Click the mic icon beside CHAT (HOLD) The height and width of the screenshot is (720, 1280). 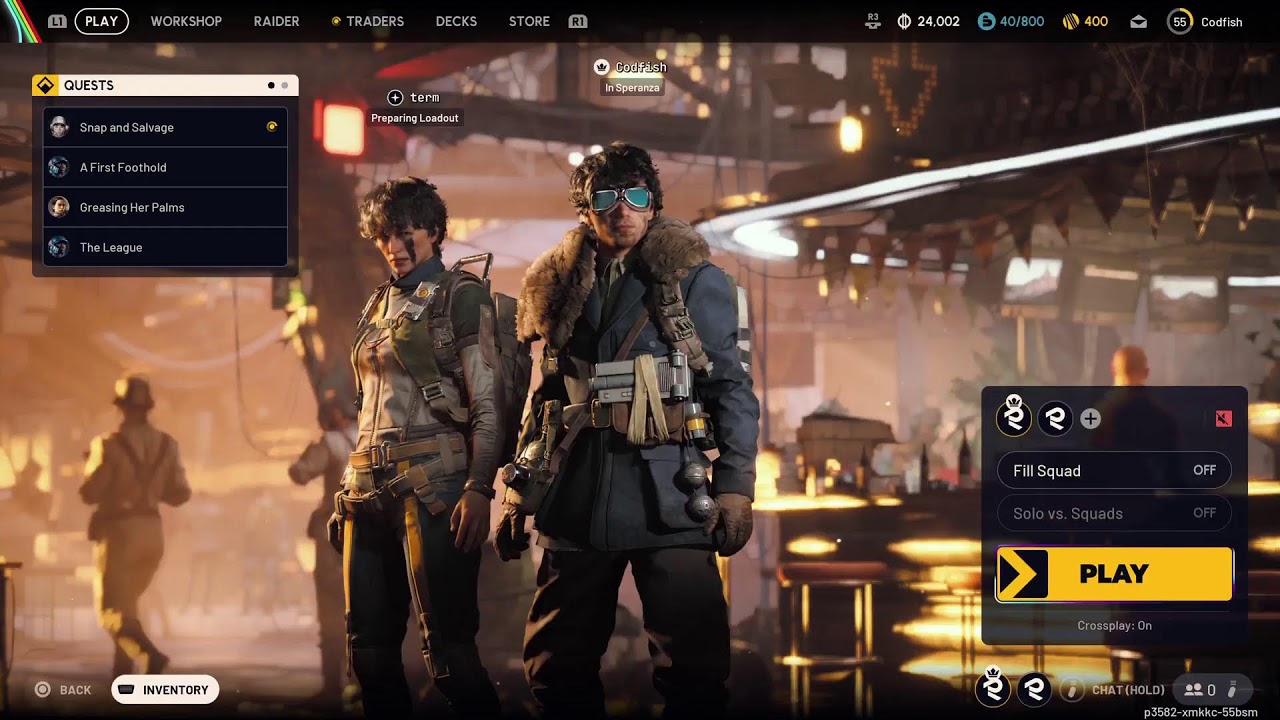[1071, 689]
